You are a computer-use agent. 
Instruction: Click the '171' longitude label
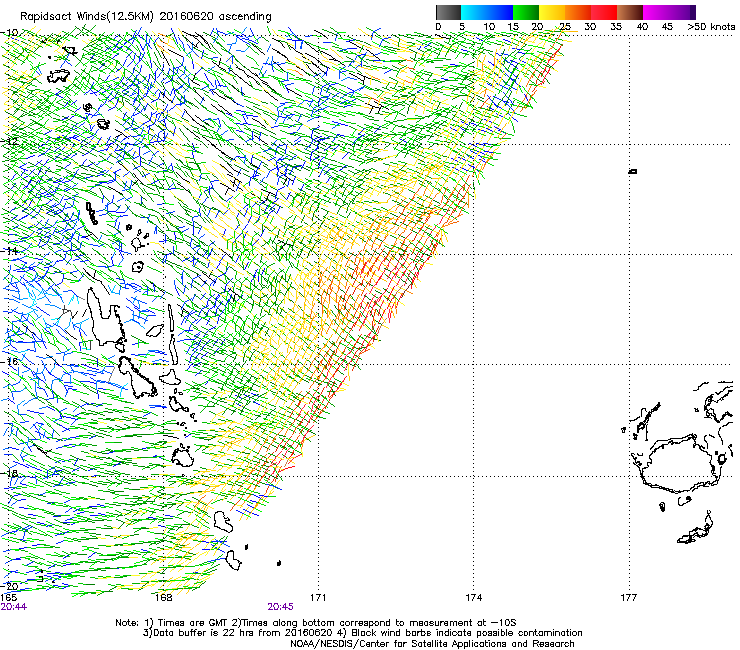pos(318,598)
